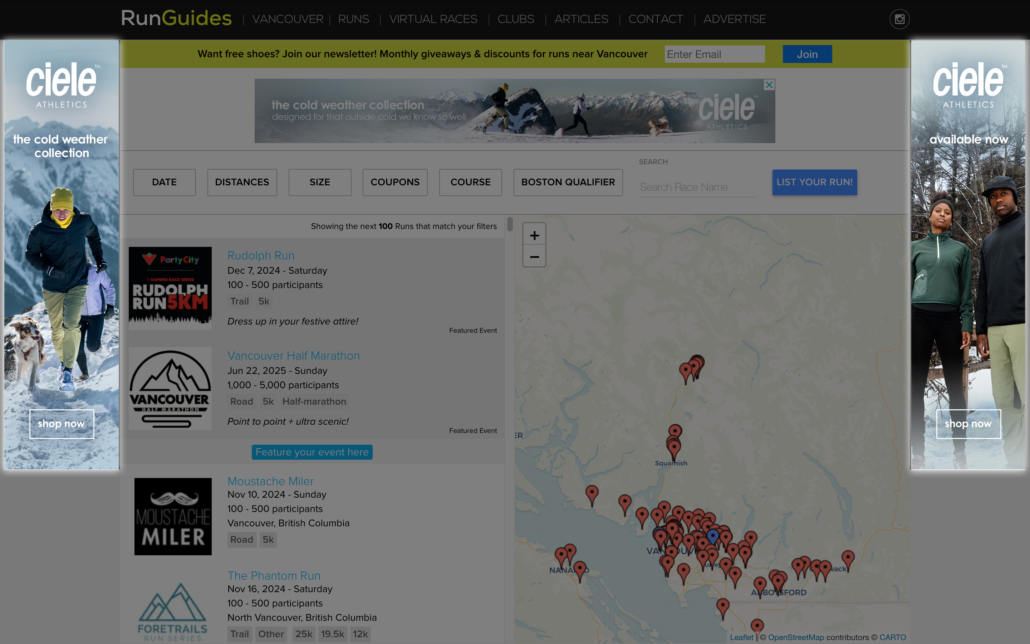
Task: Click the 25k distance tag
Action: pos(303,634)
